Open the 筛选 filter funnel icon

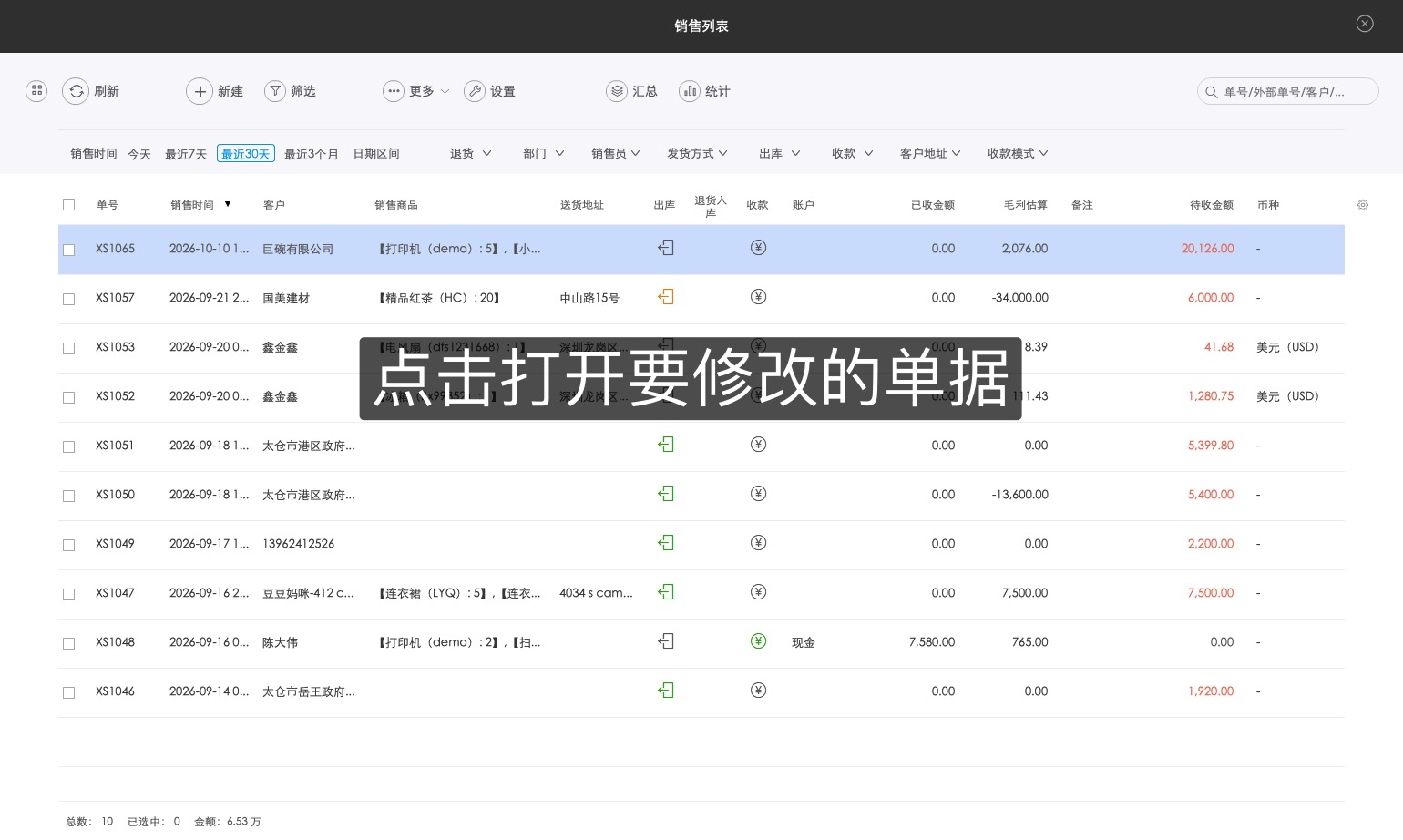pos(275,91)
